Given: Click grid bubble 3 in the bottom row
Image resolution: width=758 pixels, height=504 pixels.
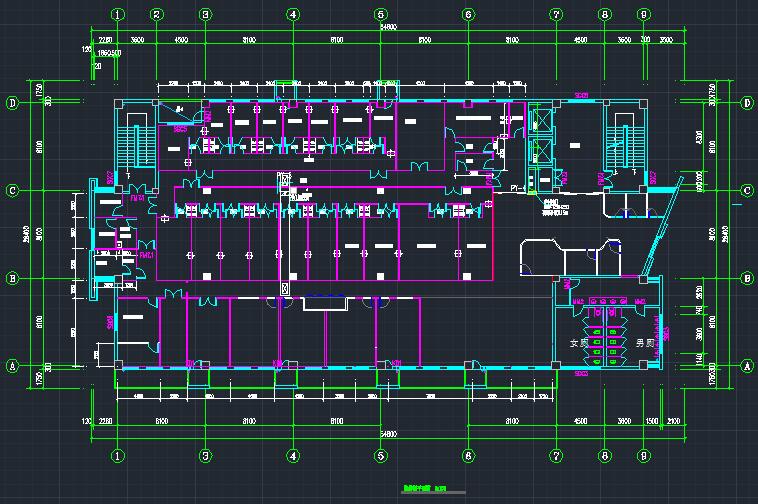Looking at the screenshot, I should coord(205,456).
